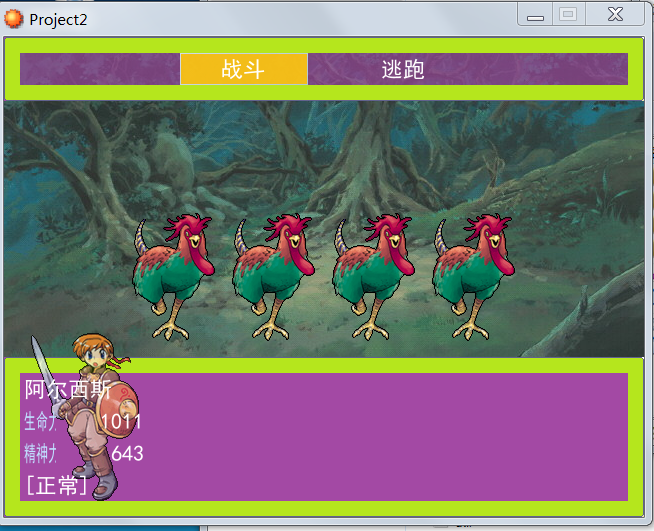Click the Project2 app icon in the title bar

[x=13, y=19]
